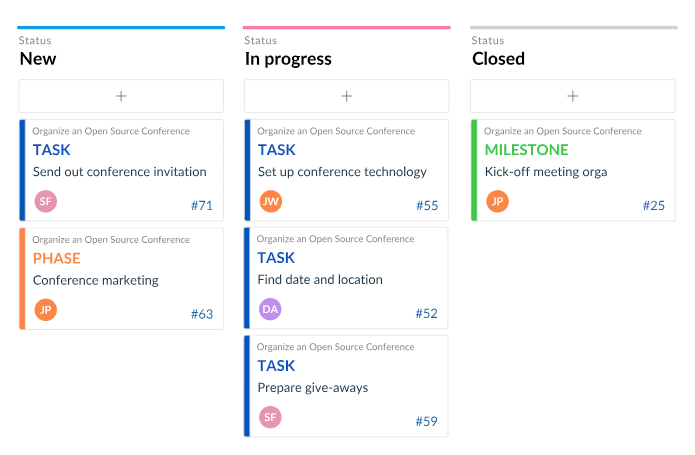Screen dimensions: 695x455
Task: Click the Closed column title
Action: pos(498,59)
